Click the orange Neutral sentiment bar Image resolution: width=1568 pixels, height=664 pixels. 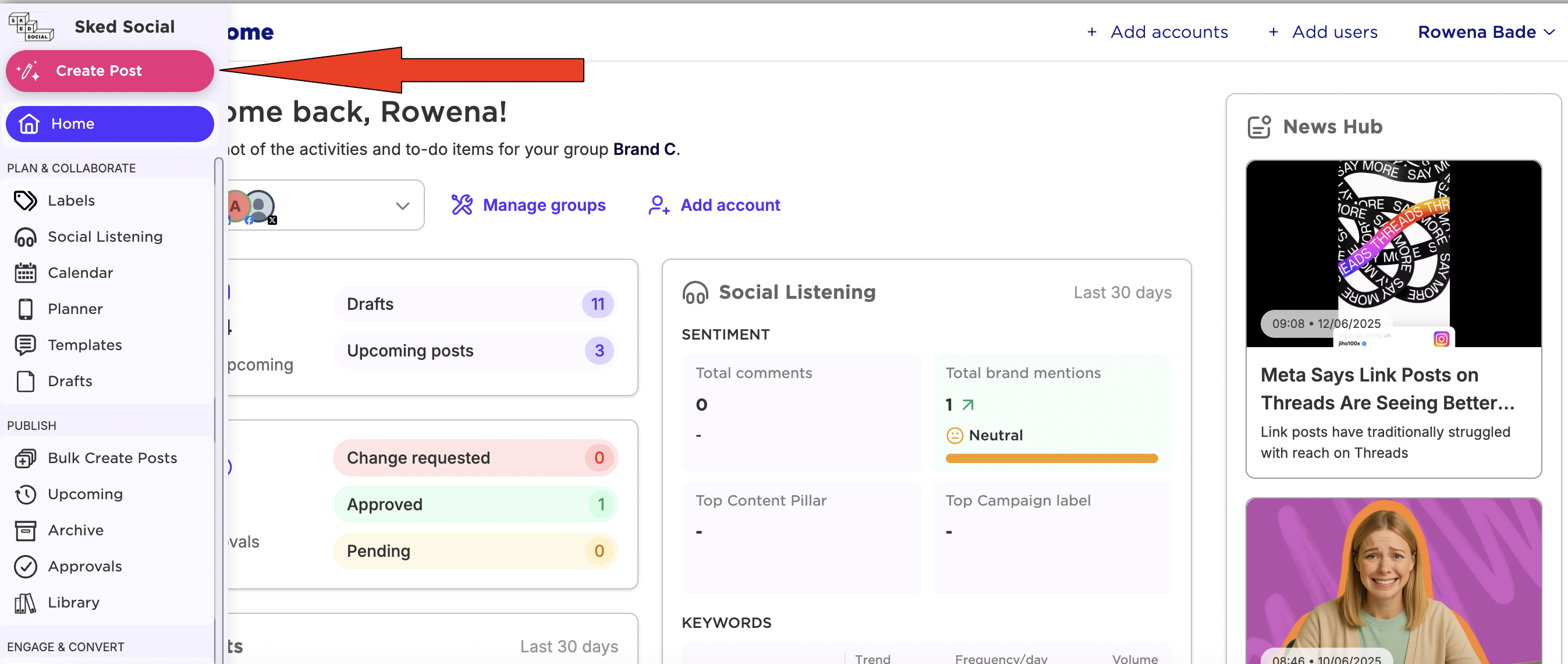pos(1051,459)
